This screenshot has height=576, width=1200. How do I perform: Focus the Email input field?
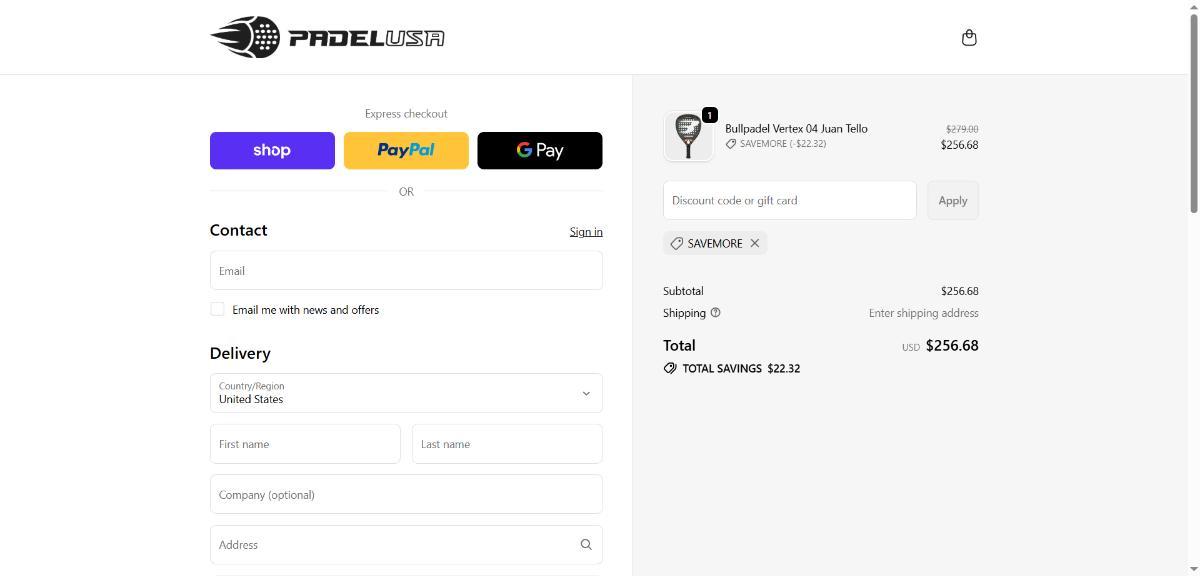click(406, 271)
